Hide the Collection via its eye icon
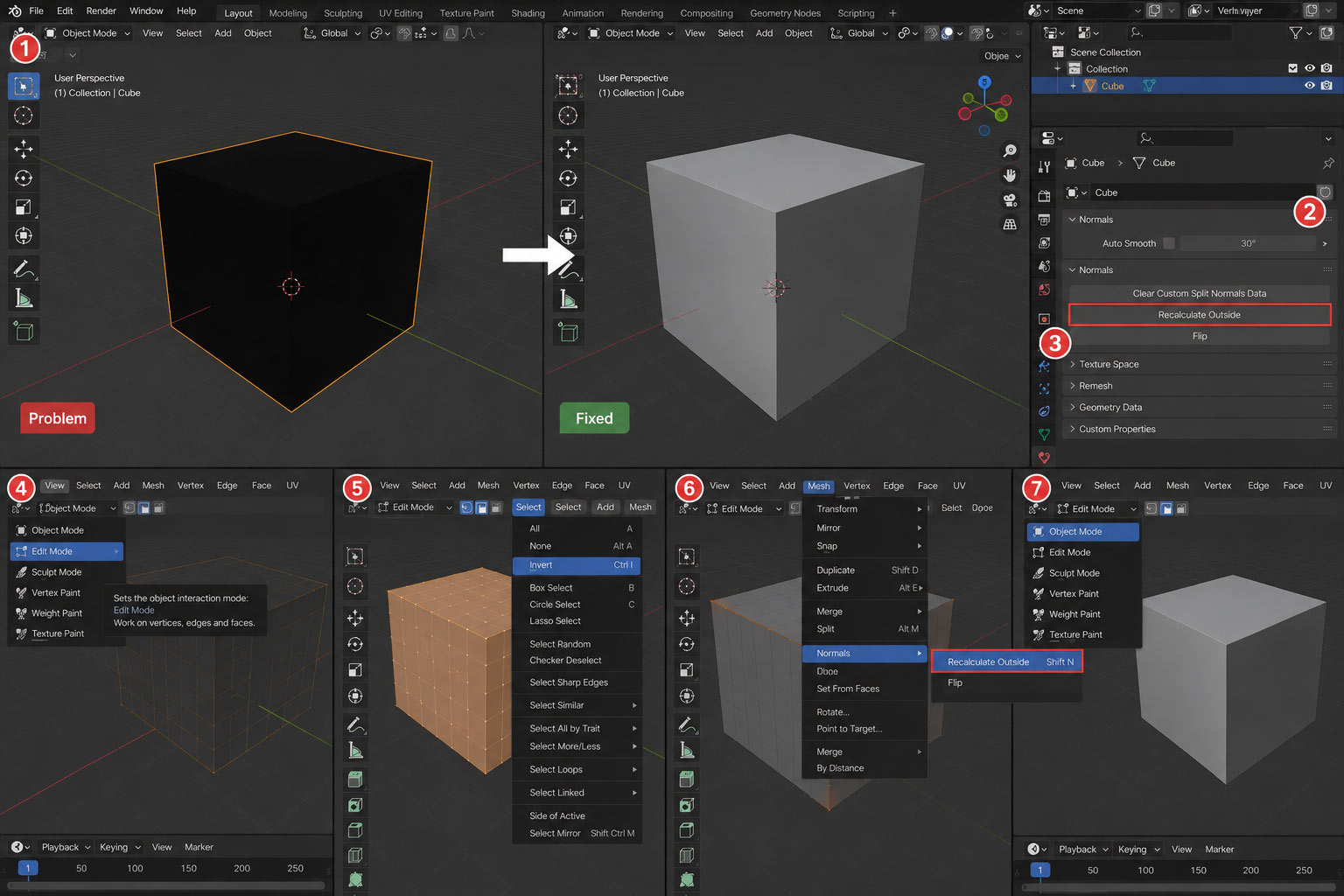Image resolution: width=1344 pixels, height=896 pixels. pyautogui.click(x=1310, y=68)
